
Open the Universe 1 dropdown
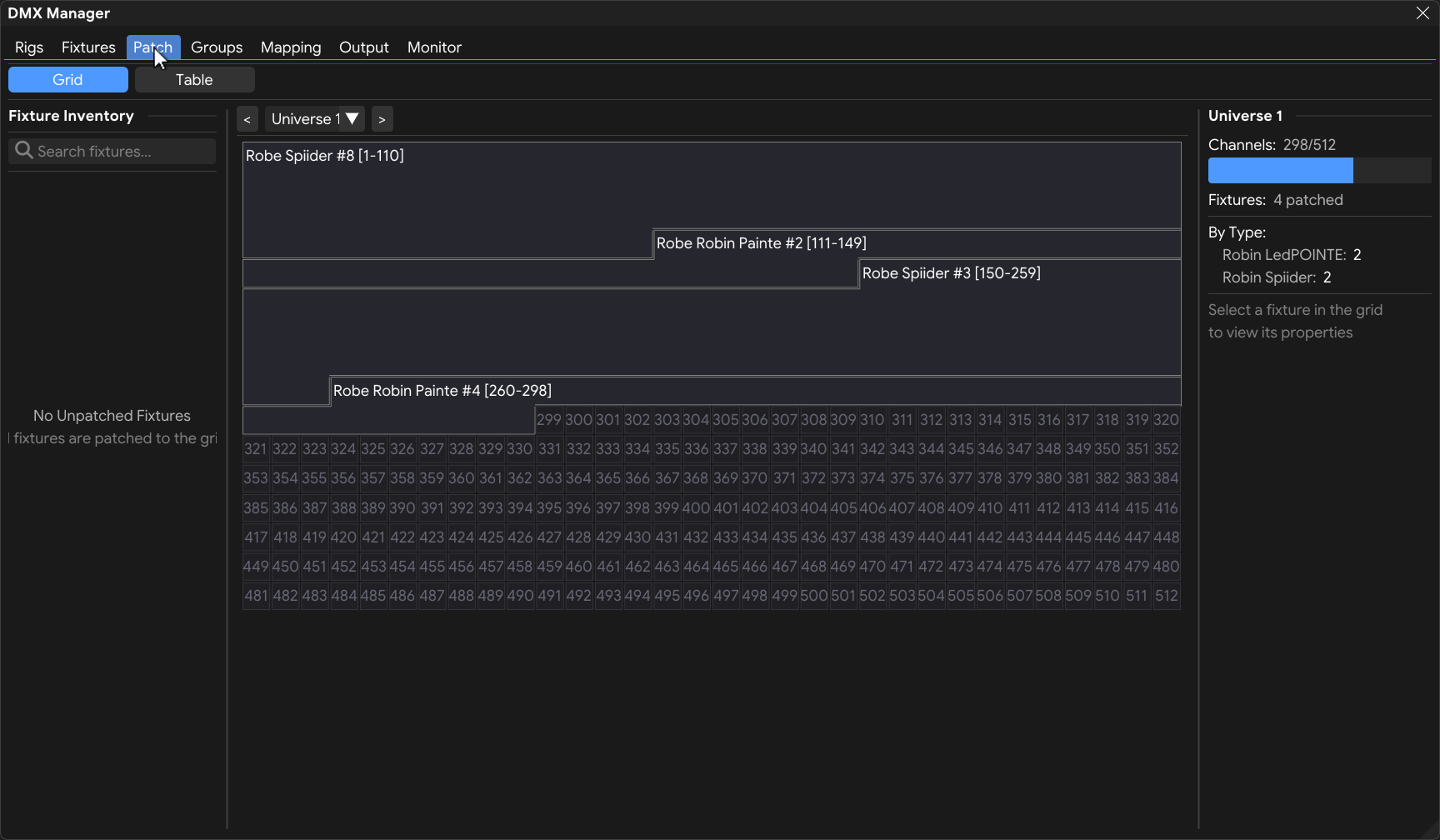315,119
